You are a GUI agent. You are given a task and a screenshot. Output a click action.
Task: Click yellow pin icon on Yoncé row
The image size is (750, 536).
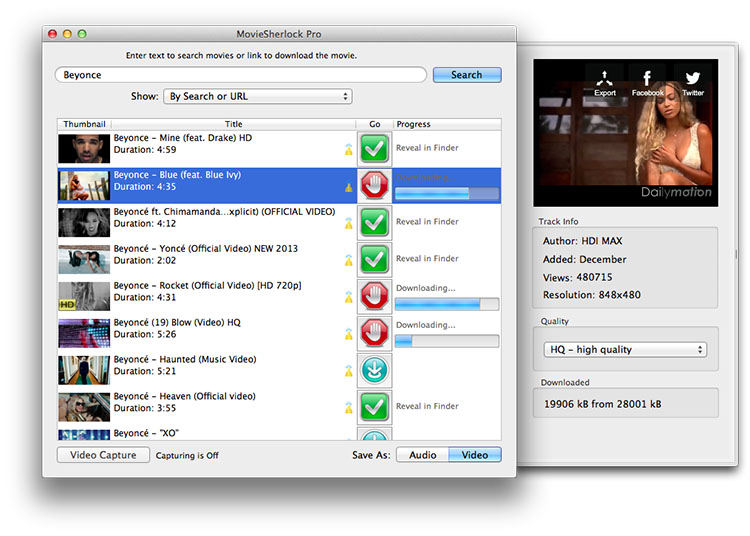click(349, 260)
